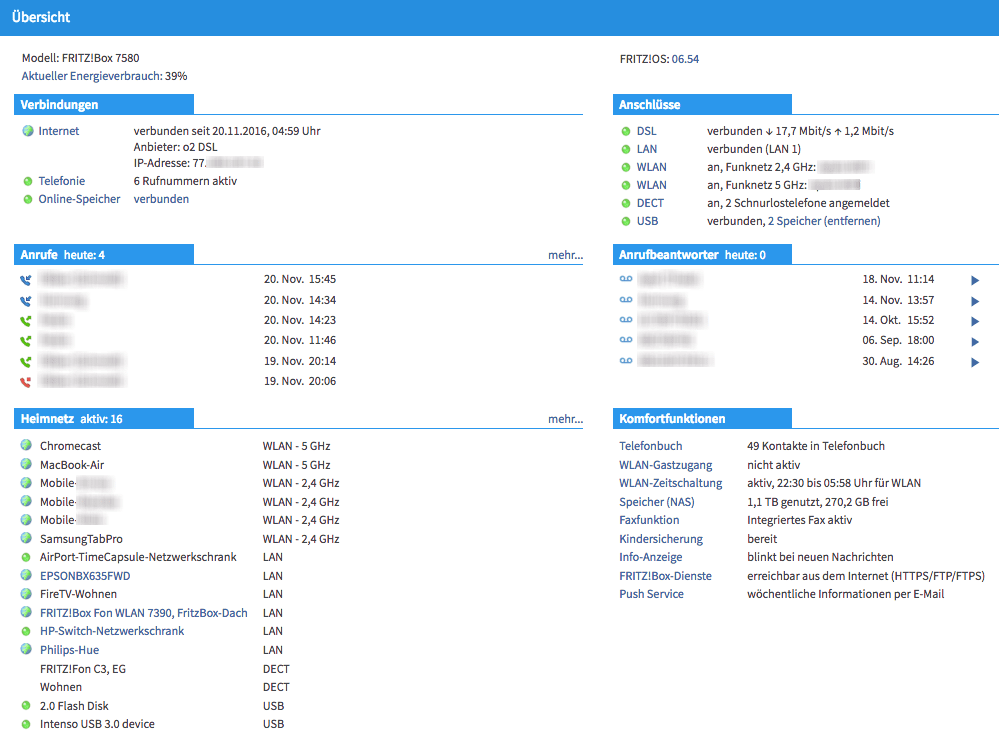Open the Anschlüsse section header

(x=702, y=105)
